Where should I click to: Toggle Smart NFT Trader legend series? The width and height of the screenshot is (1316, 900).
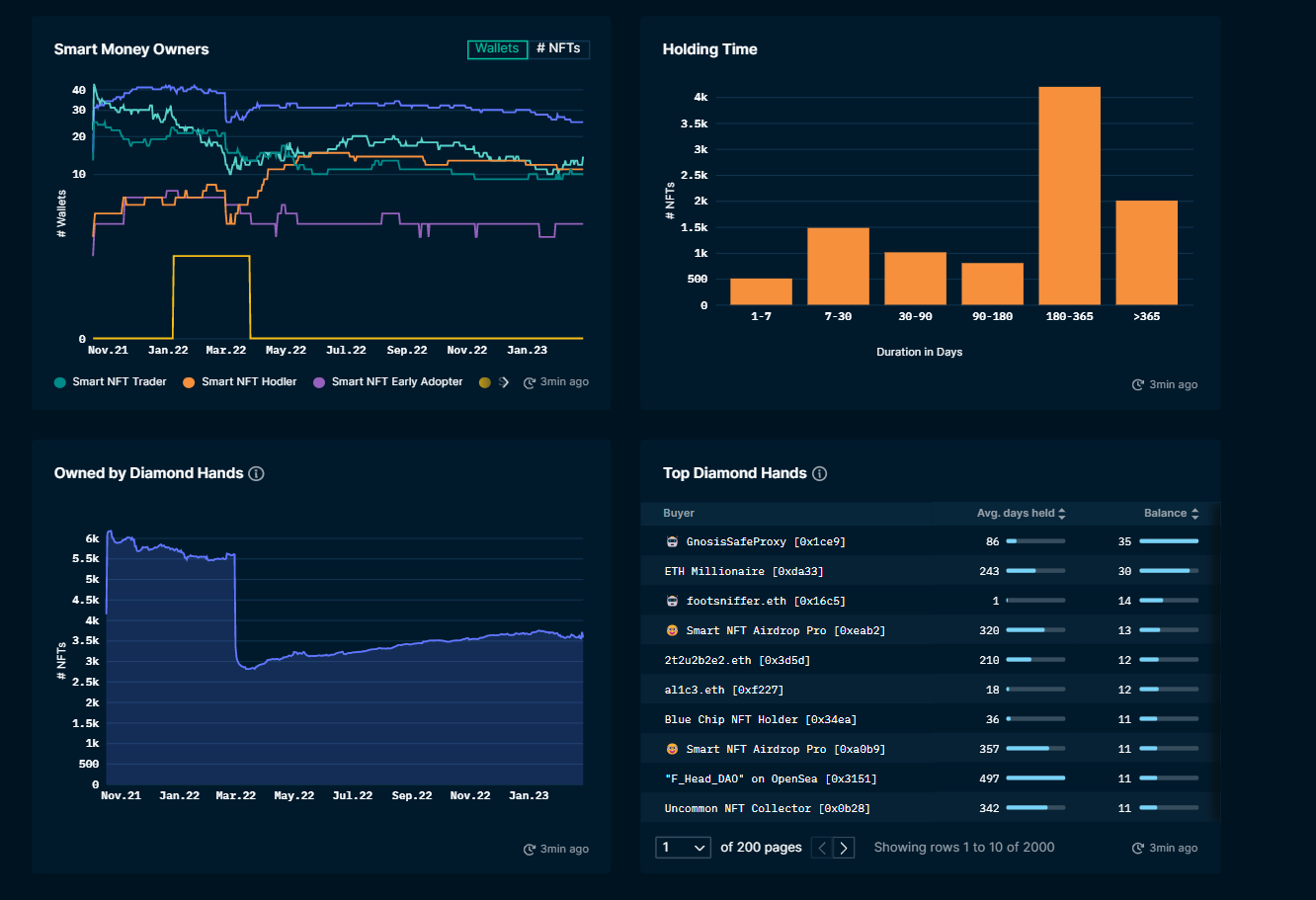click(110, 381)
